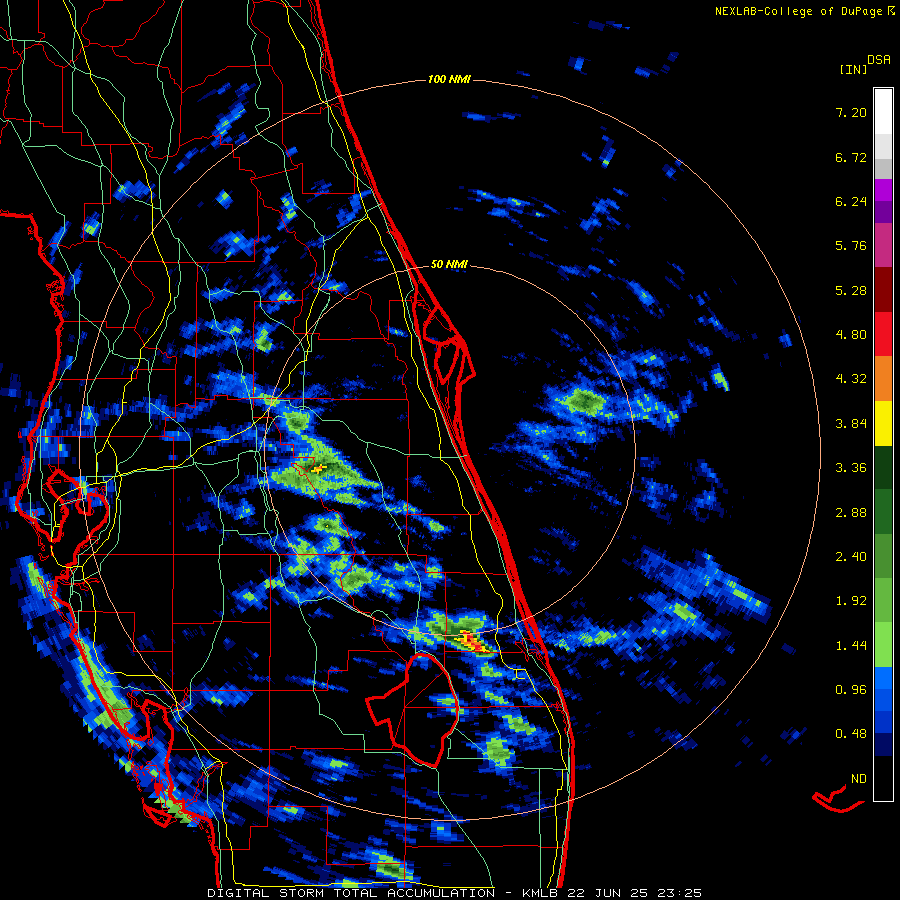This screenshot has width=900, height=900.
Task: Click the 50 NMI range ring label
Action: click(449, 265)
